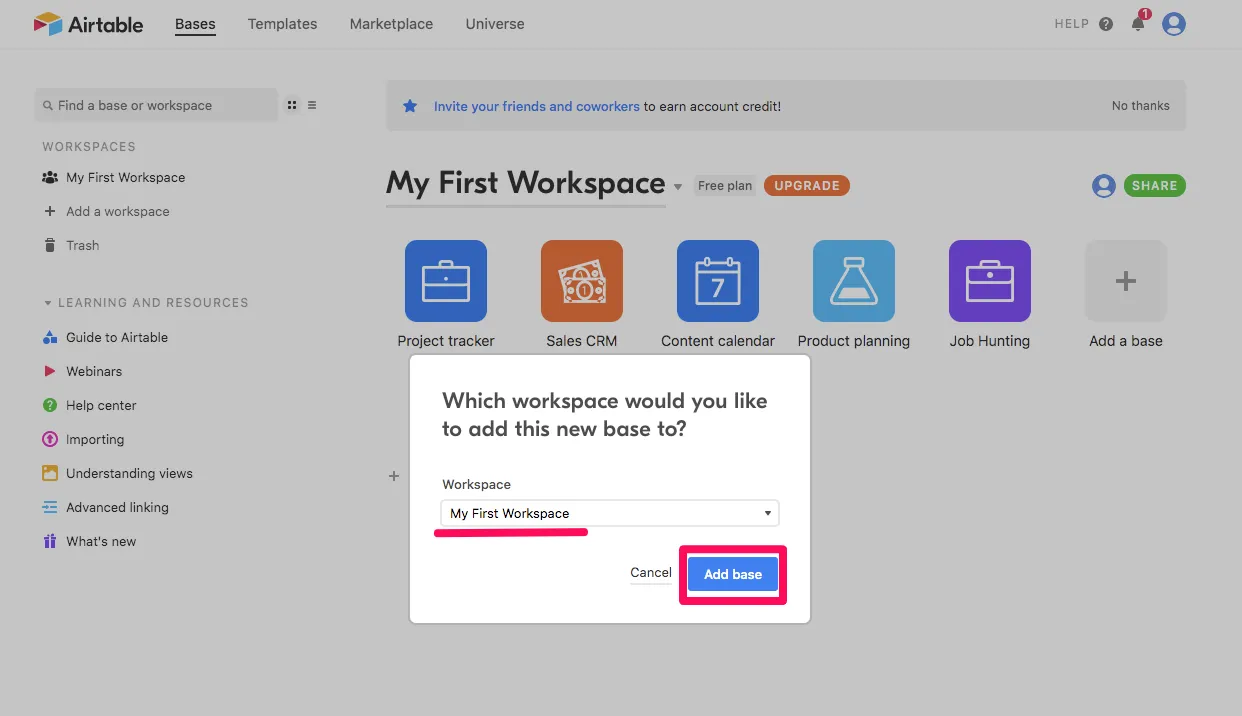Open the Workspace dropdown in dialog

(x=610, y=513)
